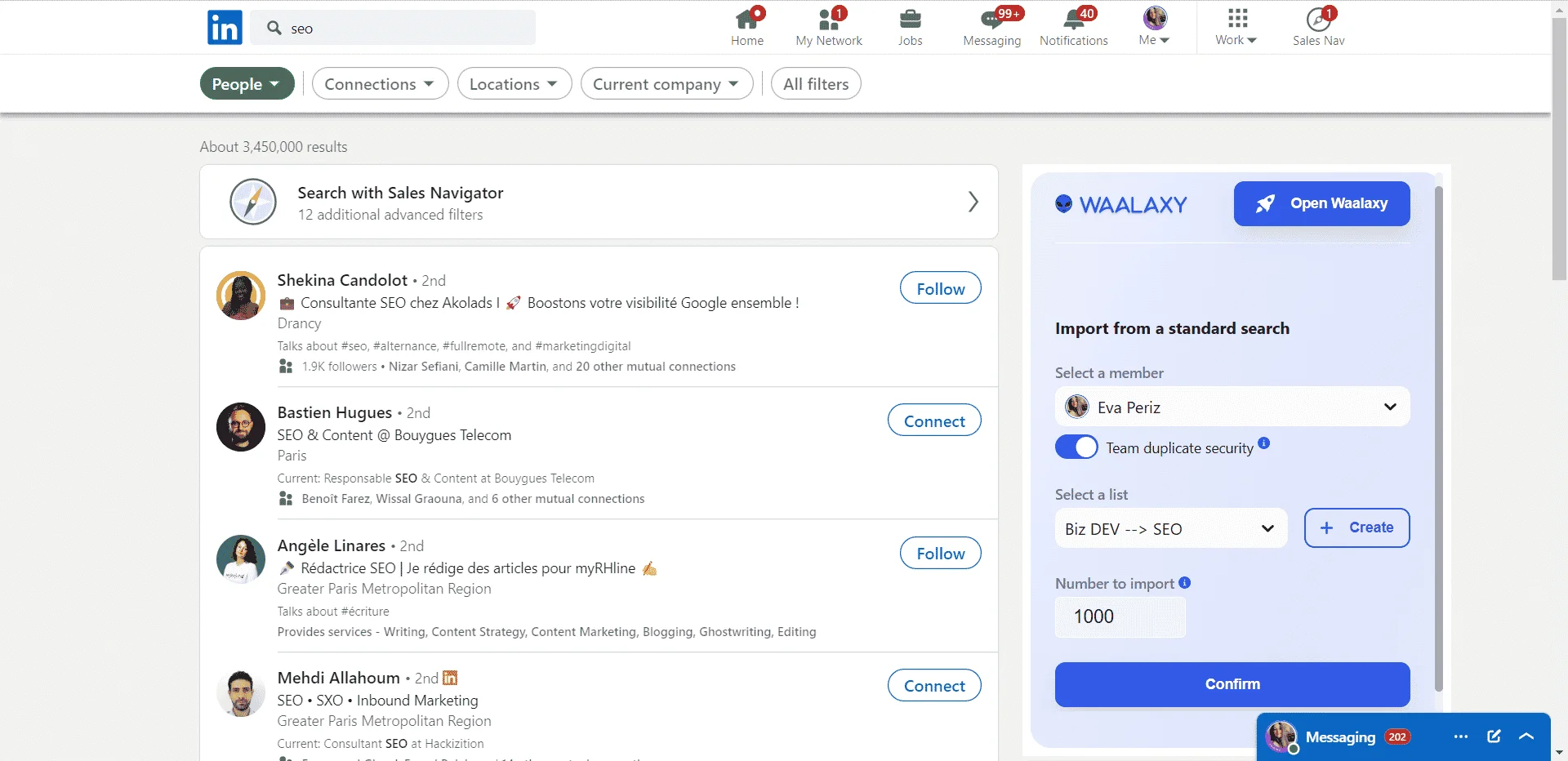The image size is (1568, 761).
Task: Connect with Mehdi Allahoum
Action: (934, 685)
